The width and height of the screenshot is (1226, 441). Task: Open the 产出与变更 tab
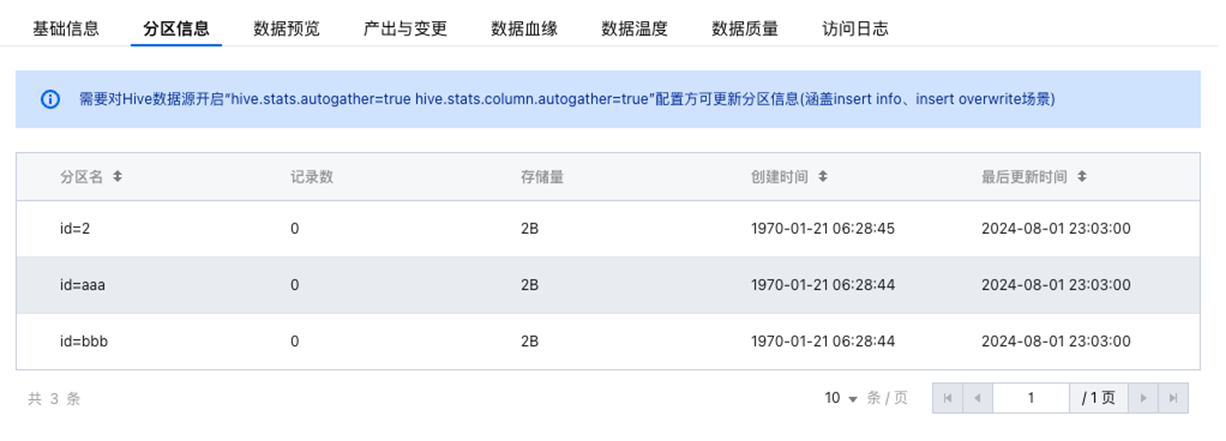click(405, 29)
